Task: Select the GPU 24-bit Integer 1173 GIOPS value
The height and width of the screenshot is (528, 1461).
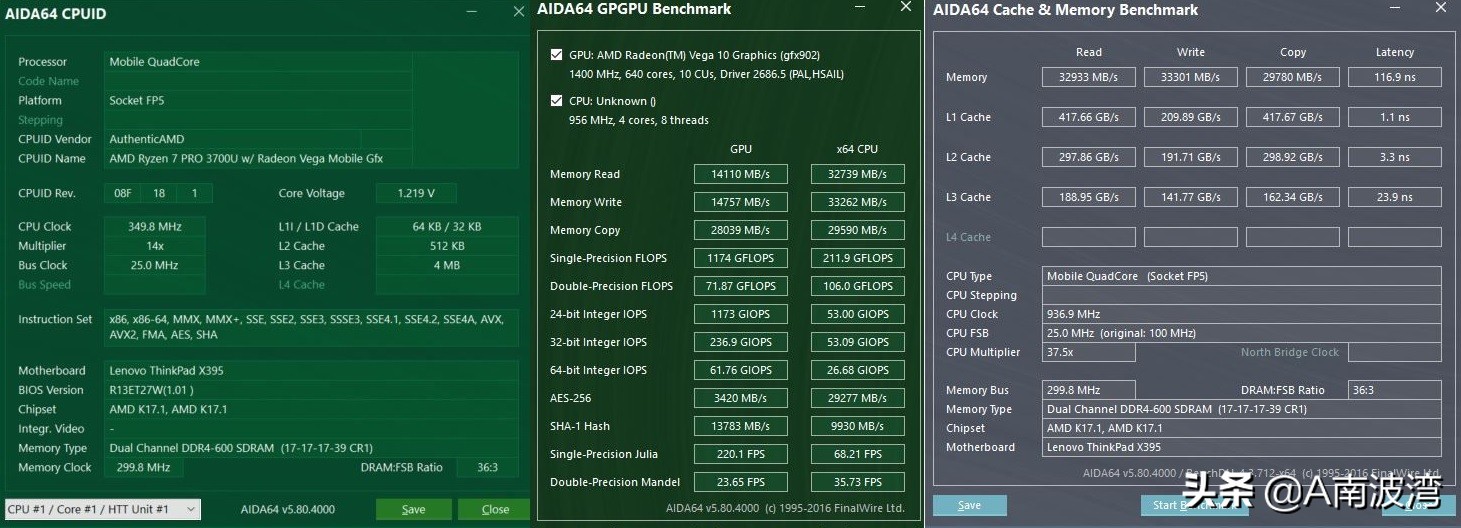Action: (740, 314)
